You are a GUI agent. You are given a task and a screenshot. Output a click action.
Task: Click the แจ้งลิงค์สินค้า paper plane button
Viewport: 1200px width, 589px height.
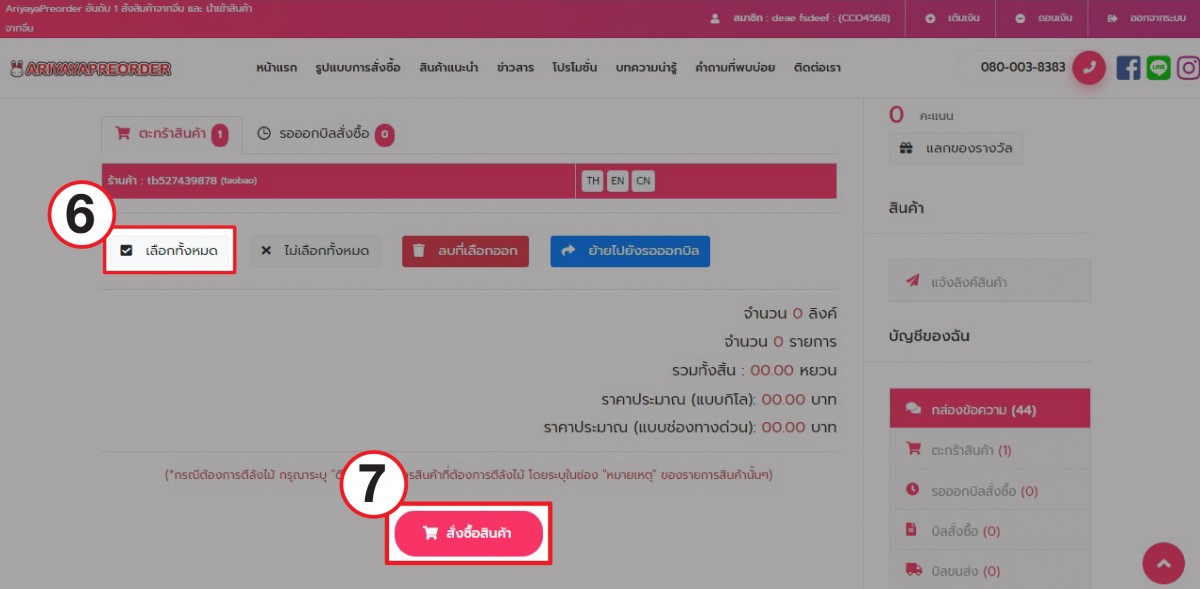point(990,282)
